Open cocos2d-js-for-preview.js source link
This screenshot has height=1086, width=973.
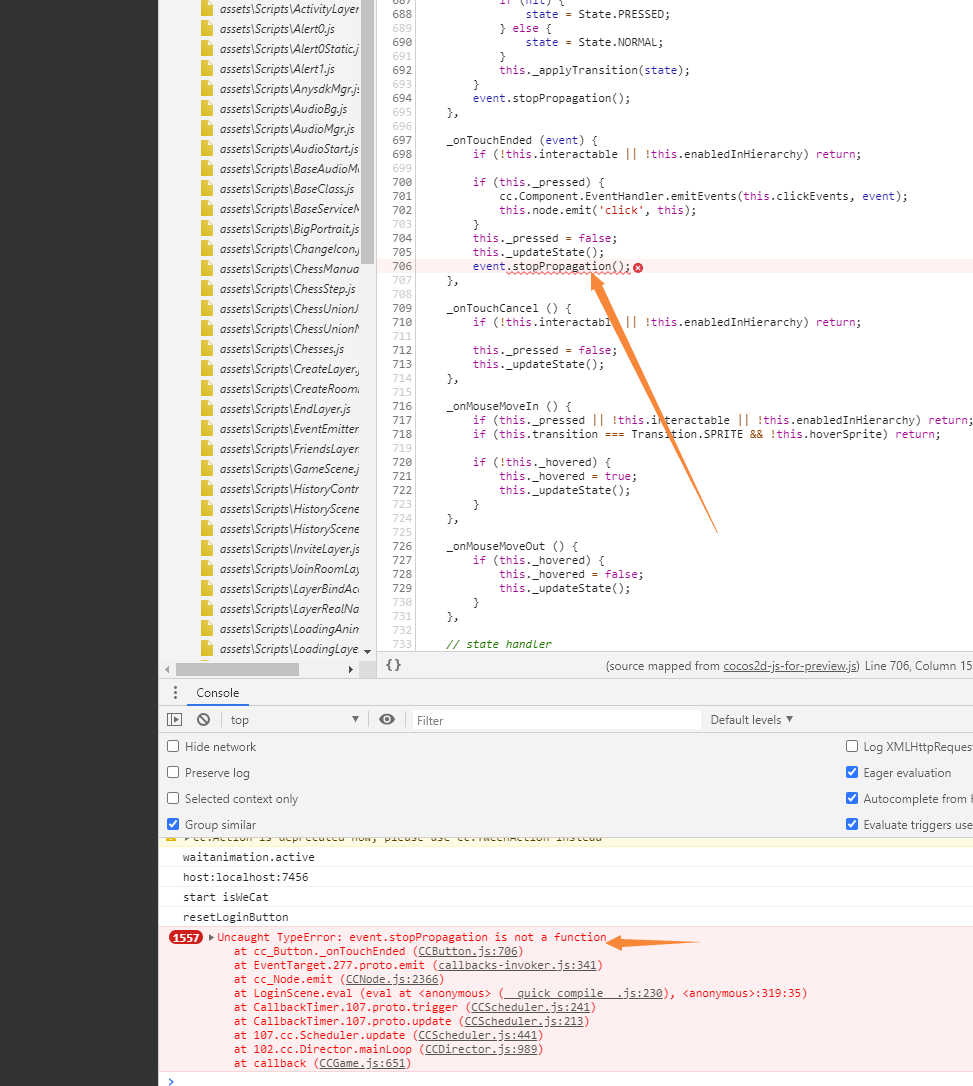pyautogui.click(x=791, y=666)
